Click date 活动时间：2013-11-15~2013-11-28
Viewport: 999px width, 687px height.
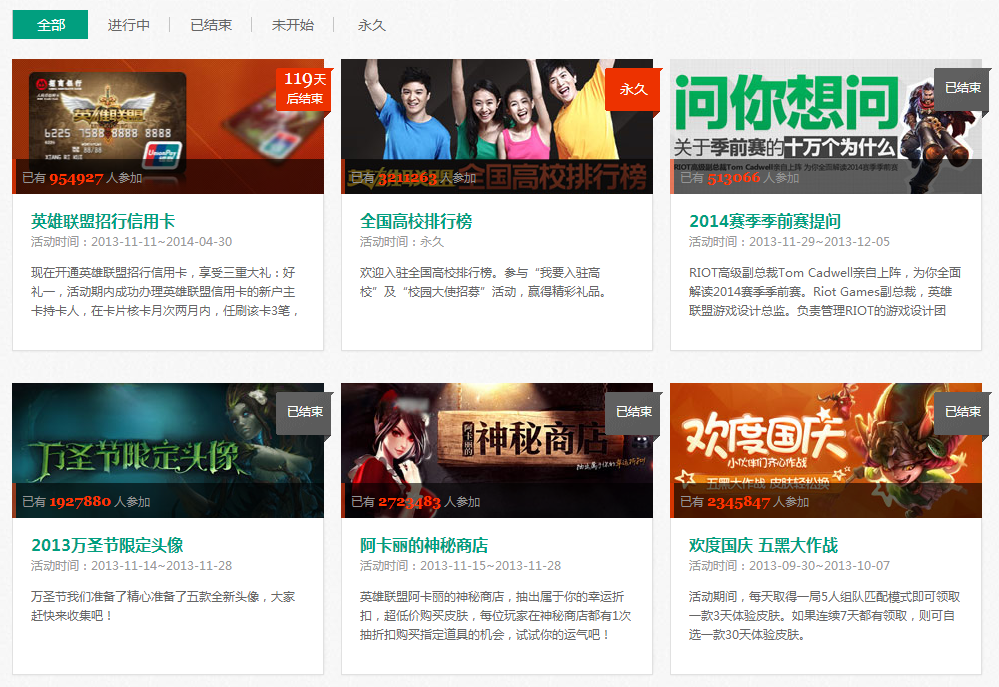[460, 565]
